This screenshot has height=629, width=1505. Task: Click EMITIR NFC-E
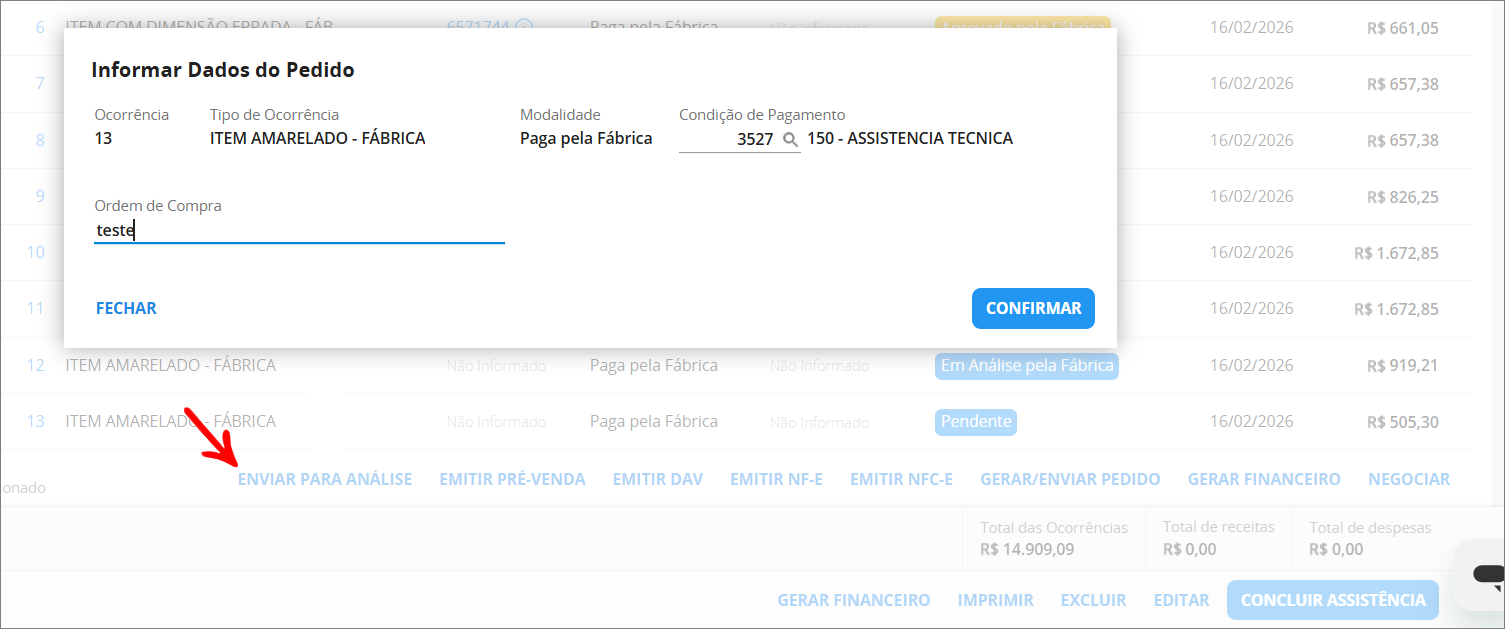[899, 478]
